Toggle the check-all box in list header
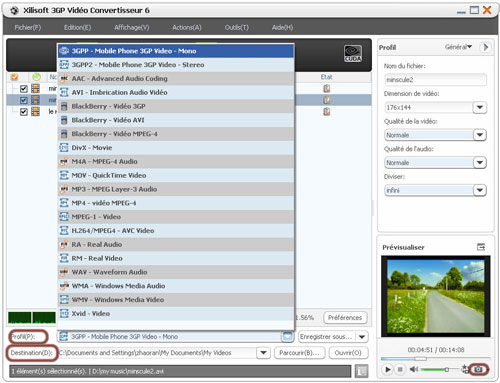The width and height of the screenshot is (500, 383). coord(14,77)
